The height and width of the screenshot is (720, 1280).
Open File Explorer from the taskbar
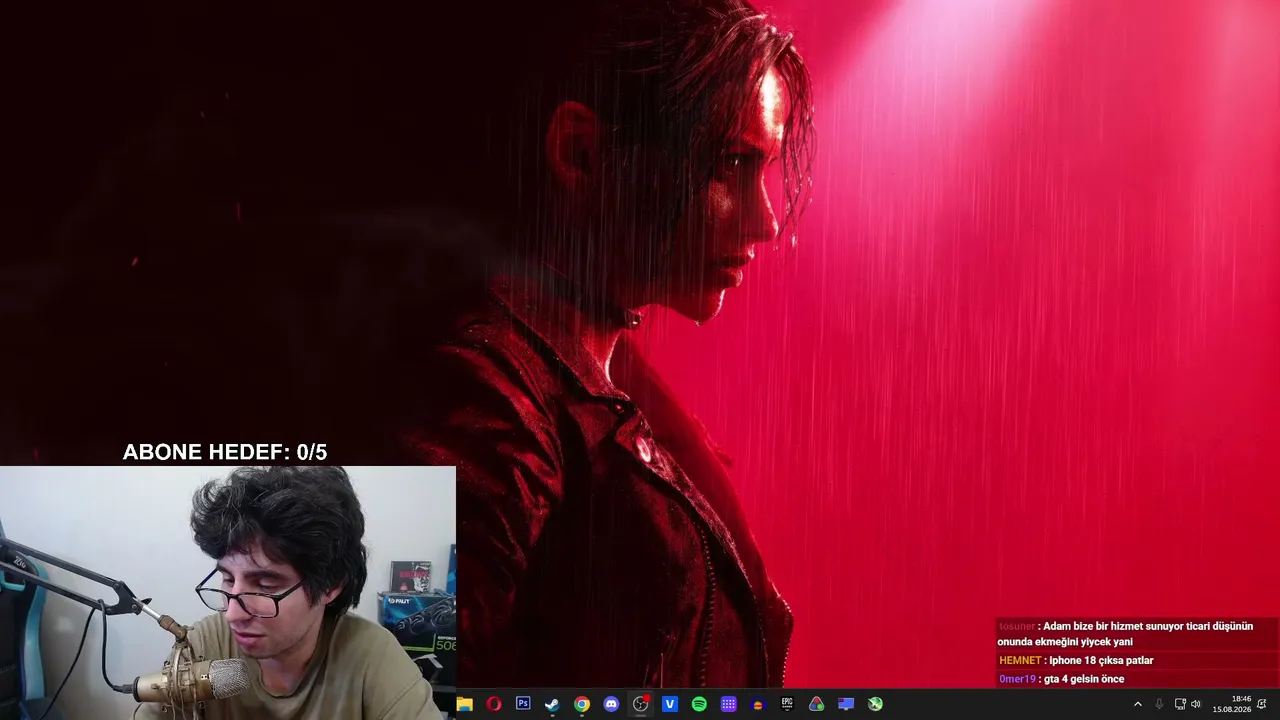(464, 704)
